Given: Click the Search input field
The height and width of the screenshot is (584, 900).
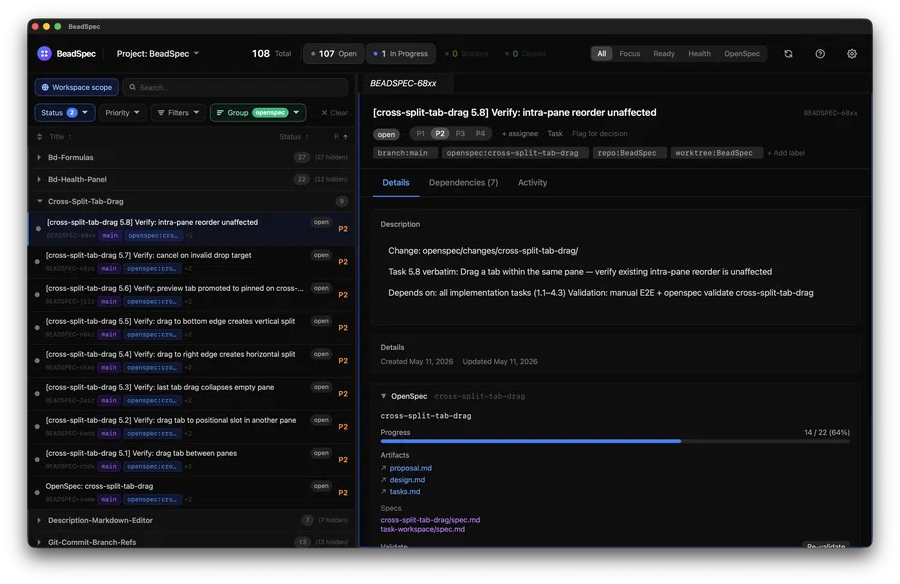Looking at the screenshot, I should (235, 87).
